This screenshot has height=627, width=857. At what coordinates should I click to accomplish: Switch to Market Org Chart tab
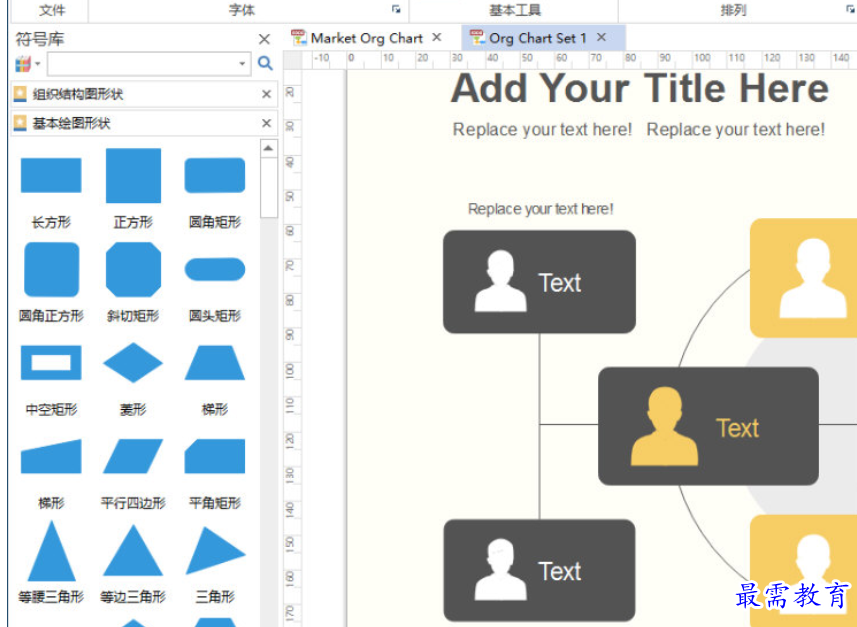(367, 38)
